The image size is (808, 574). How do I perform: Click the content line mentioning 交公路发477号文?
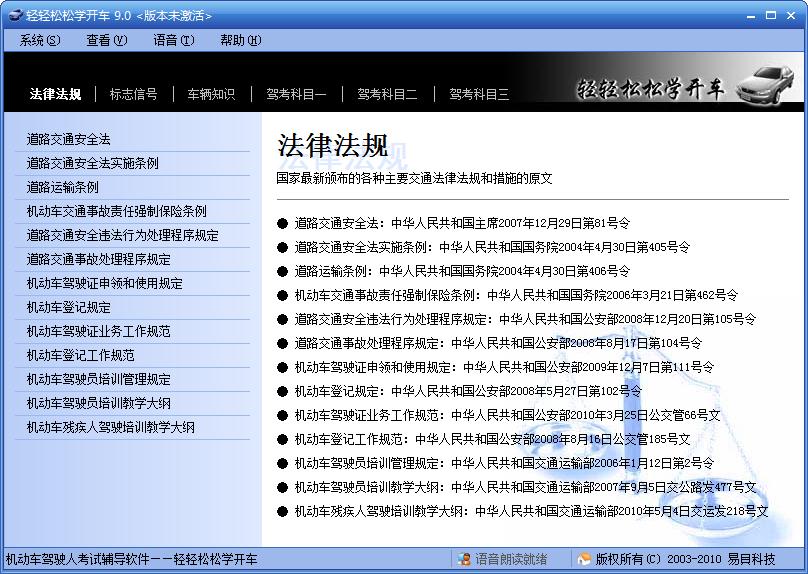tap(525, 487)
